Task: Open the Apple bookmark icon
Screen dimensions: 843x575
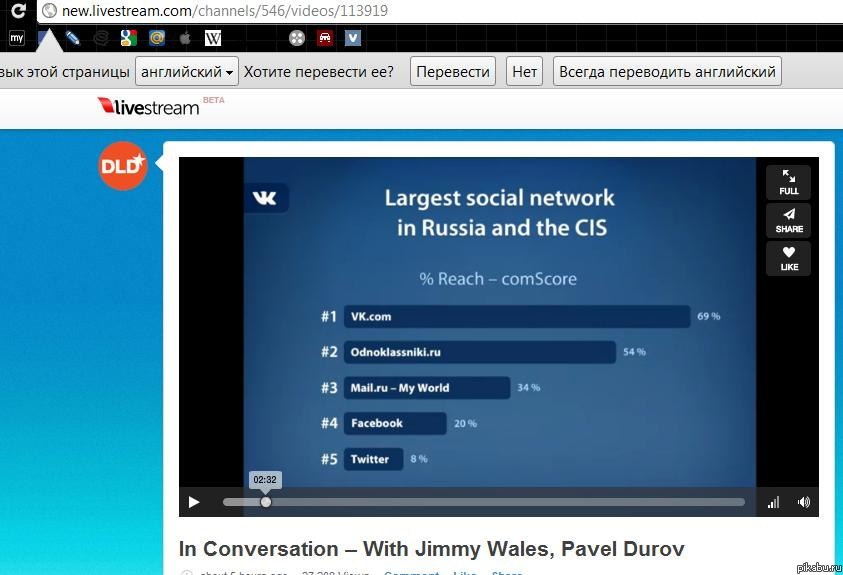Action: (185, 38)
